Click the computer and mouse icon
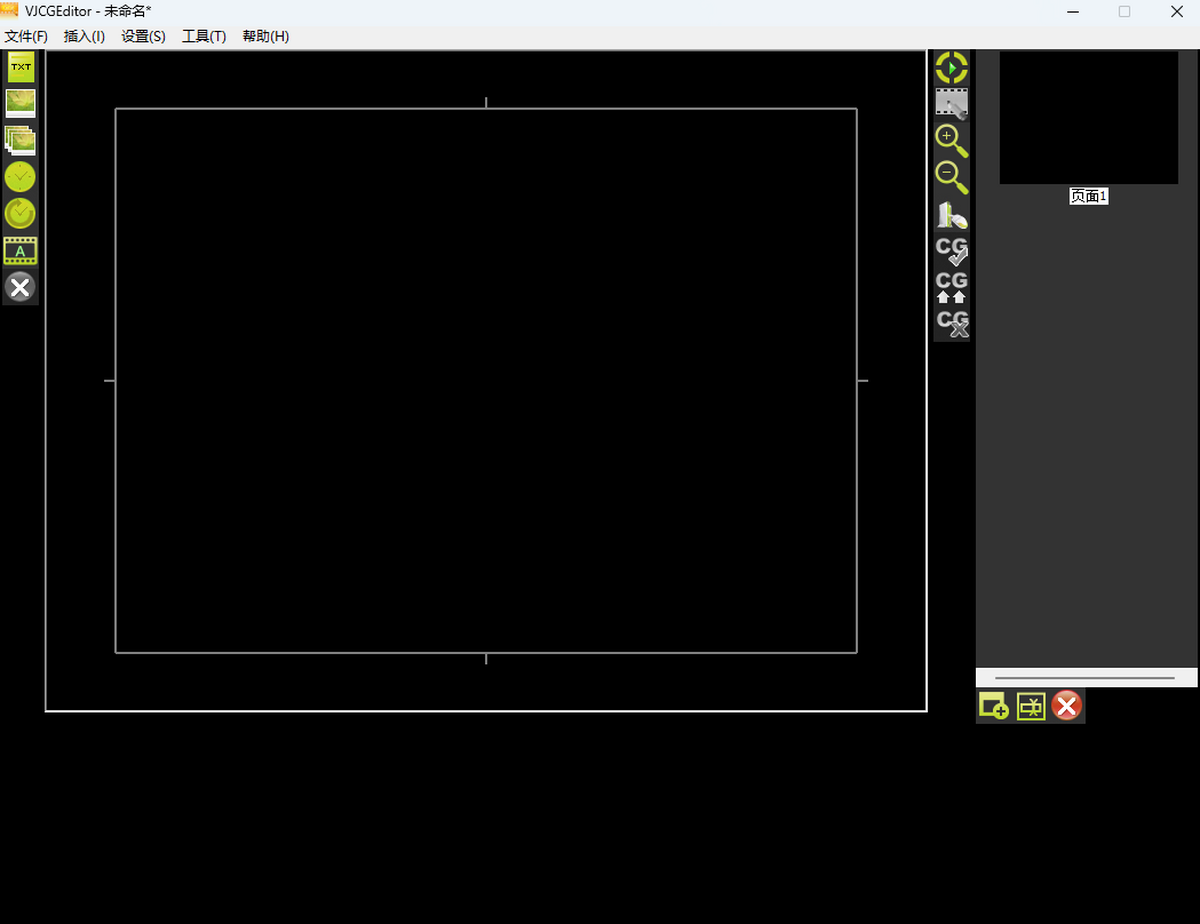This screenshot has width=1200, height=924. click(x=951, y=215)
